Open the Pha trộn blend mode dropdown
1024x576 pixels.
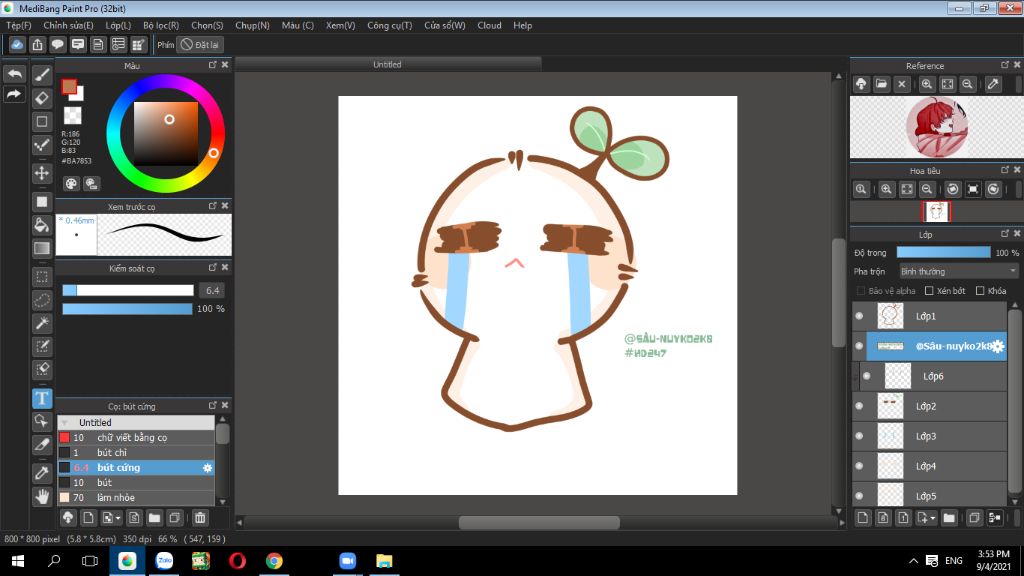(958, 271)
